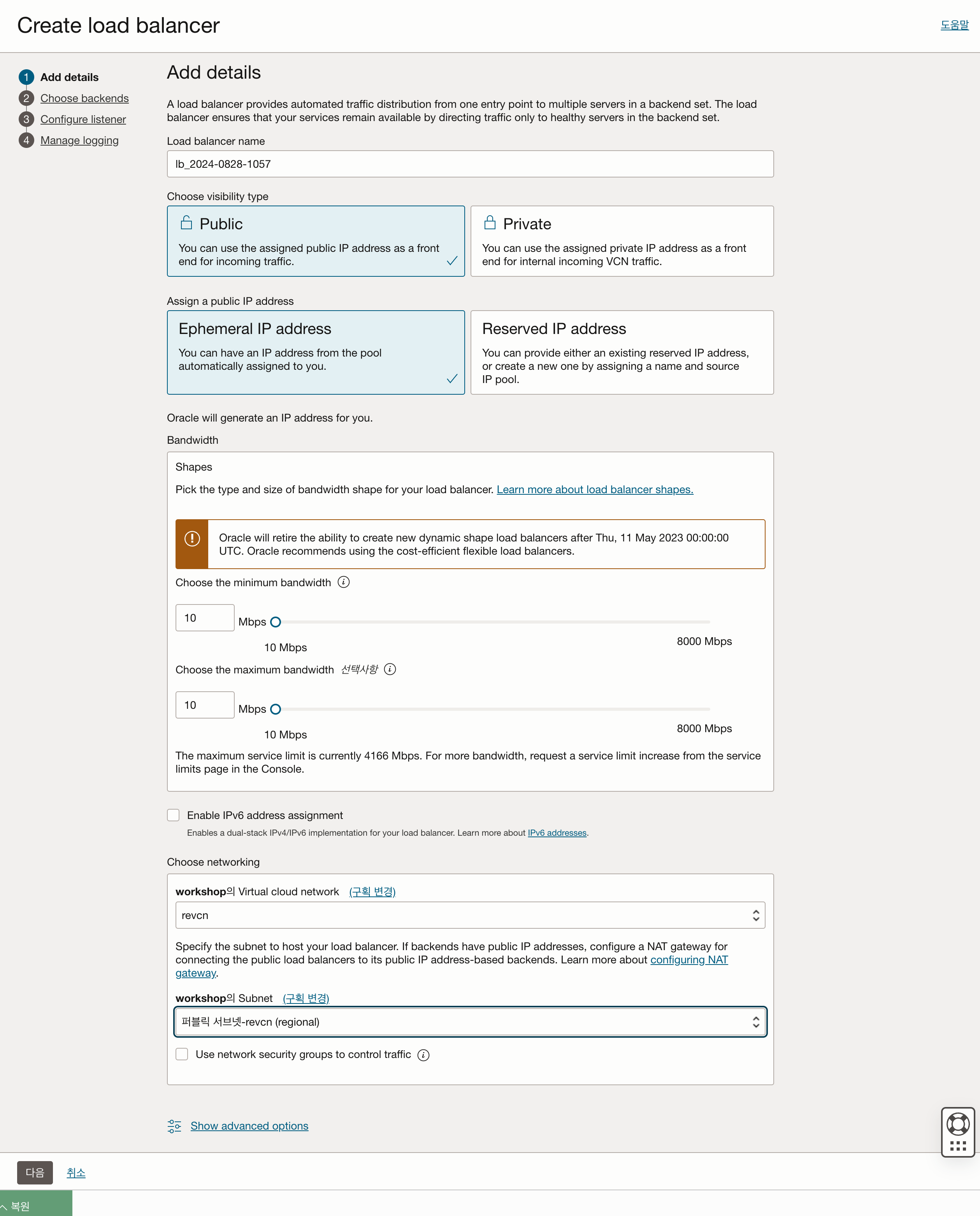980x1216 pixels.
Task: Go to the Choose backends step
Action: point(84,98)
